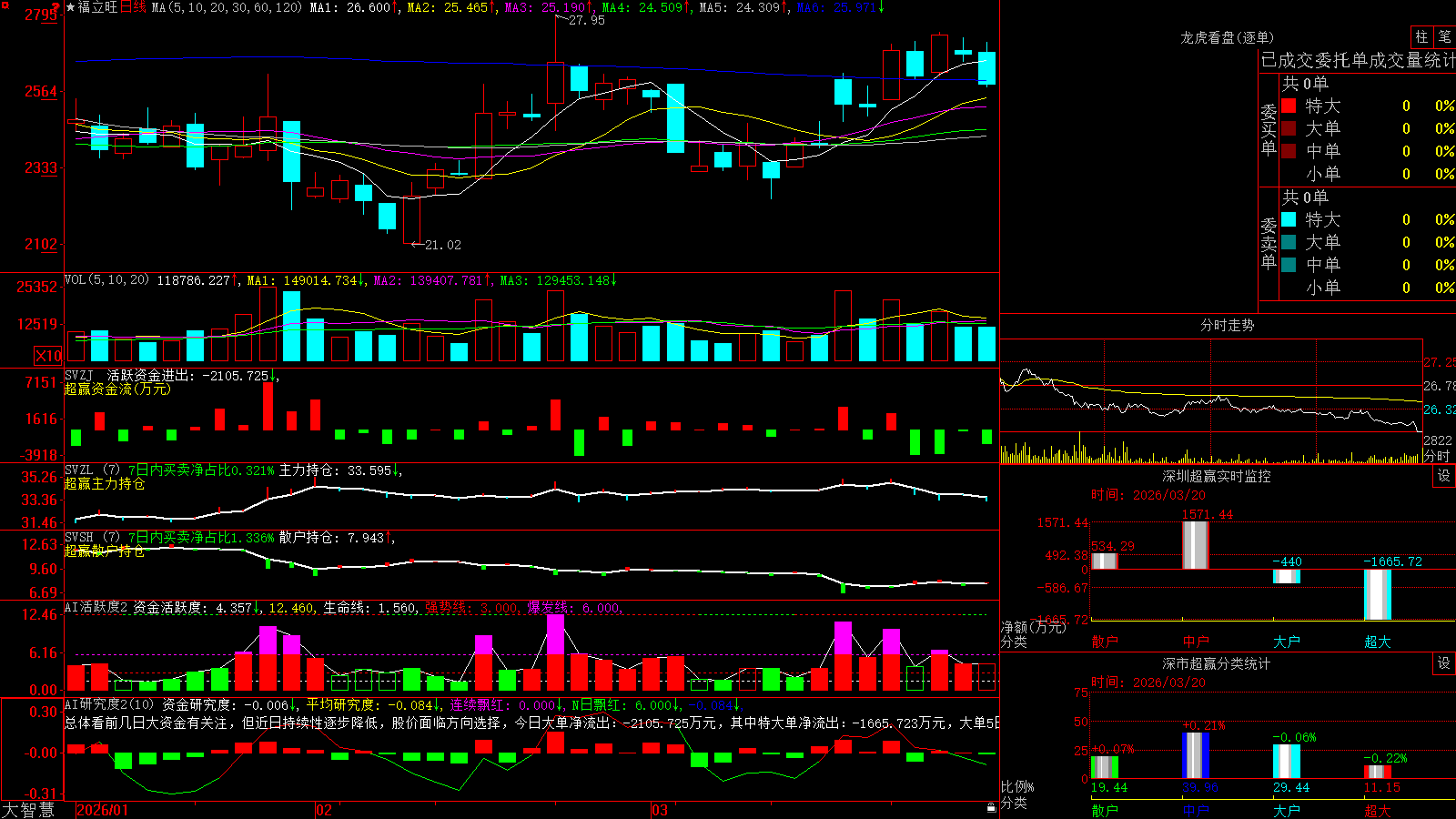Viewport: 1456px width, 819px height.
Task: Click the star icon before 福立旺
Action: click(71, 7)
